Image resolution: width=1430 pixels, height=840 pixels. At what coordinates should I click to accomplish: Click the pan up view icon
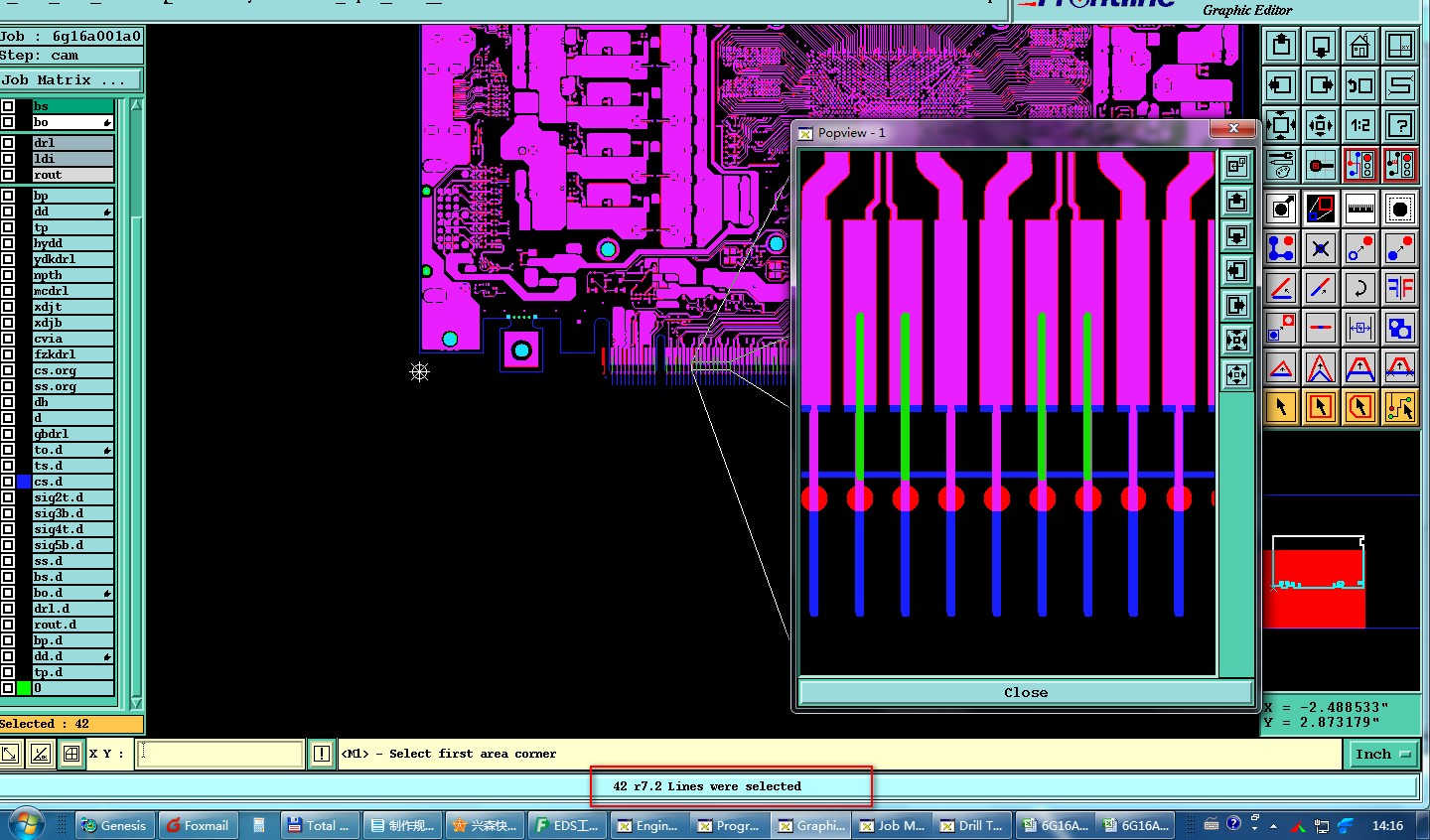tap(1281, 46)
